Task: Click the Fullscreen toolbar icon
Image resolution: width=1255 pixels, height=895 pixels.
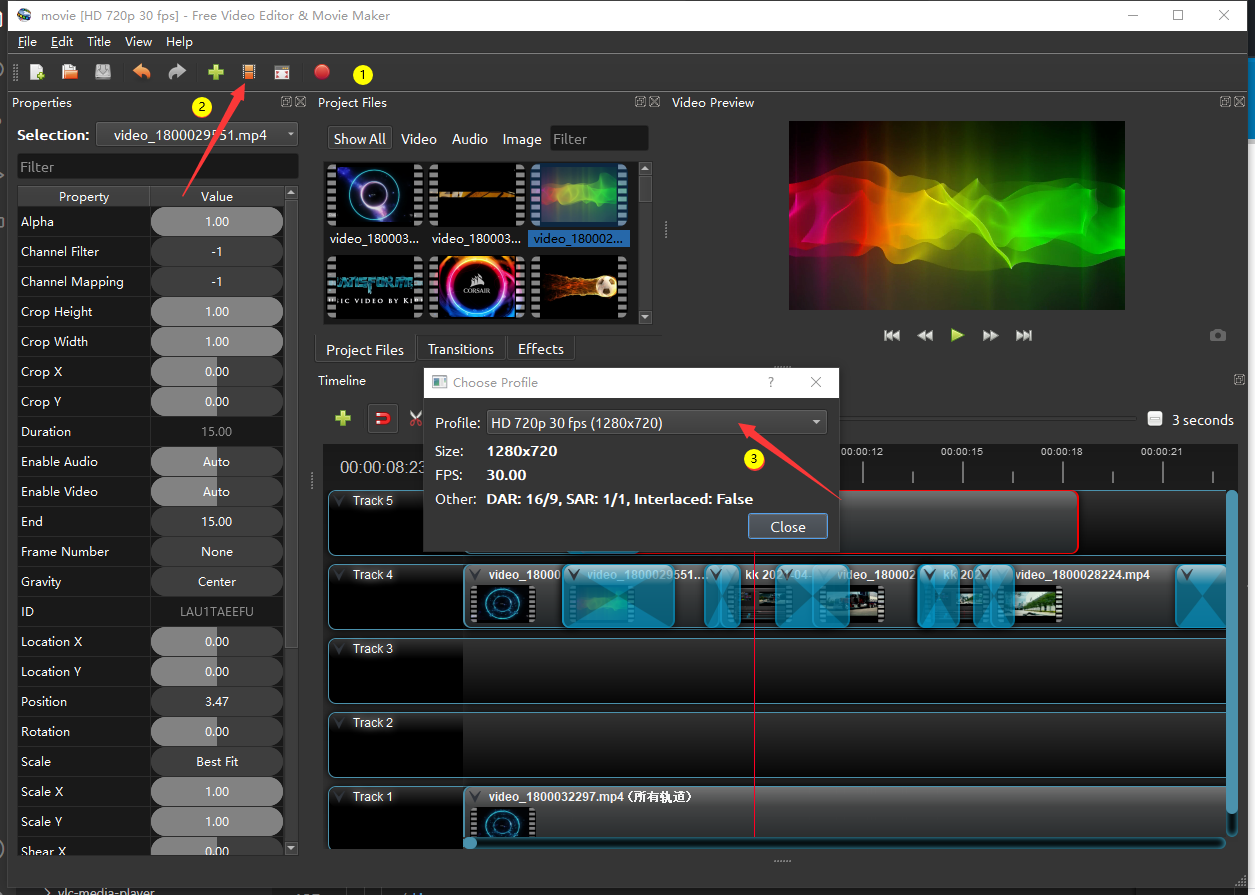Action: 283,72
